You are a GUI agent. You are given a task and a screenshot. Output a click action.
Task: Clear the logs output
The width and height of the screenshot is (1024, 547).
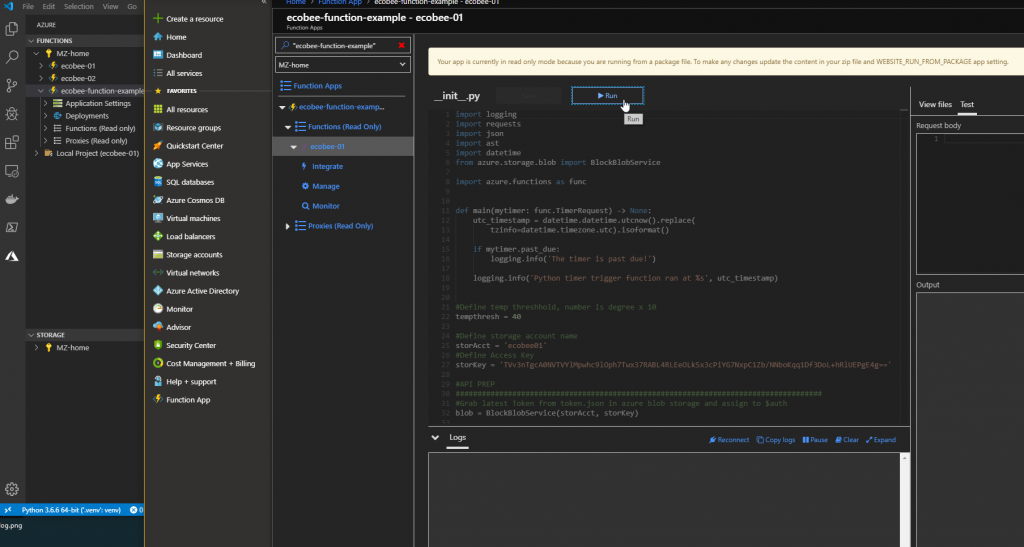[x=847, y=440]
